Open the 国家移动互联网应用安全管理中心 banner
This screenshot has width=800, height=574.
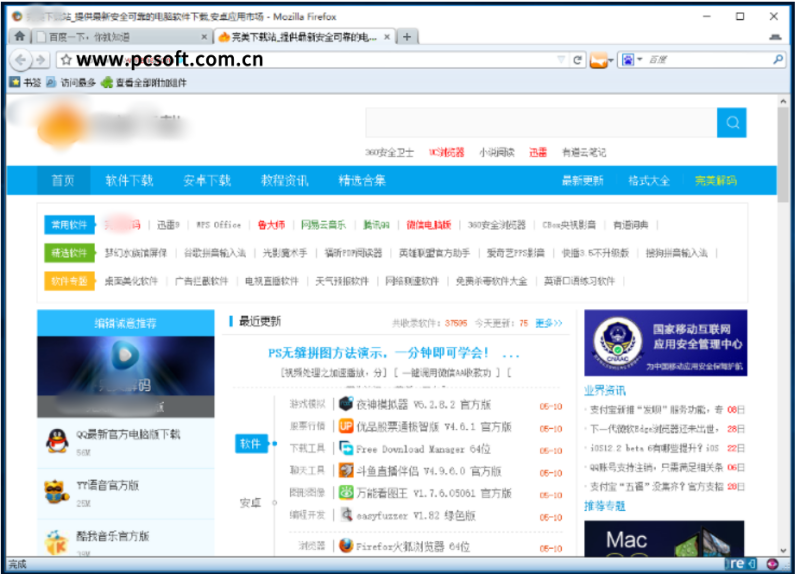666,343
